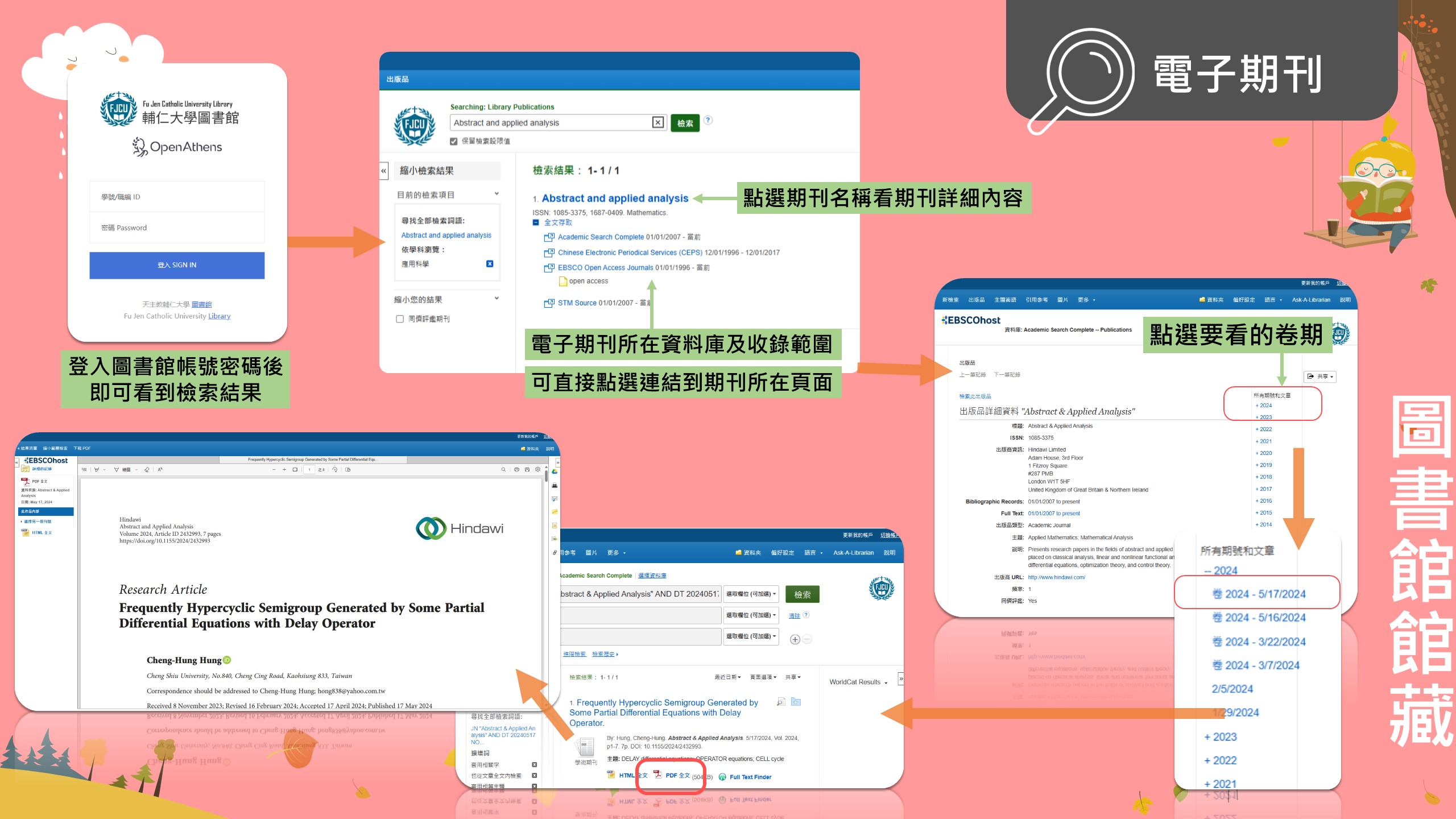Open the 頁面選項 dropdown

pyautogui.click(x=763, y=677)
